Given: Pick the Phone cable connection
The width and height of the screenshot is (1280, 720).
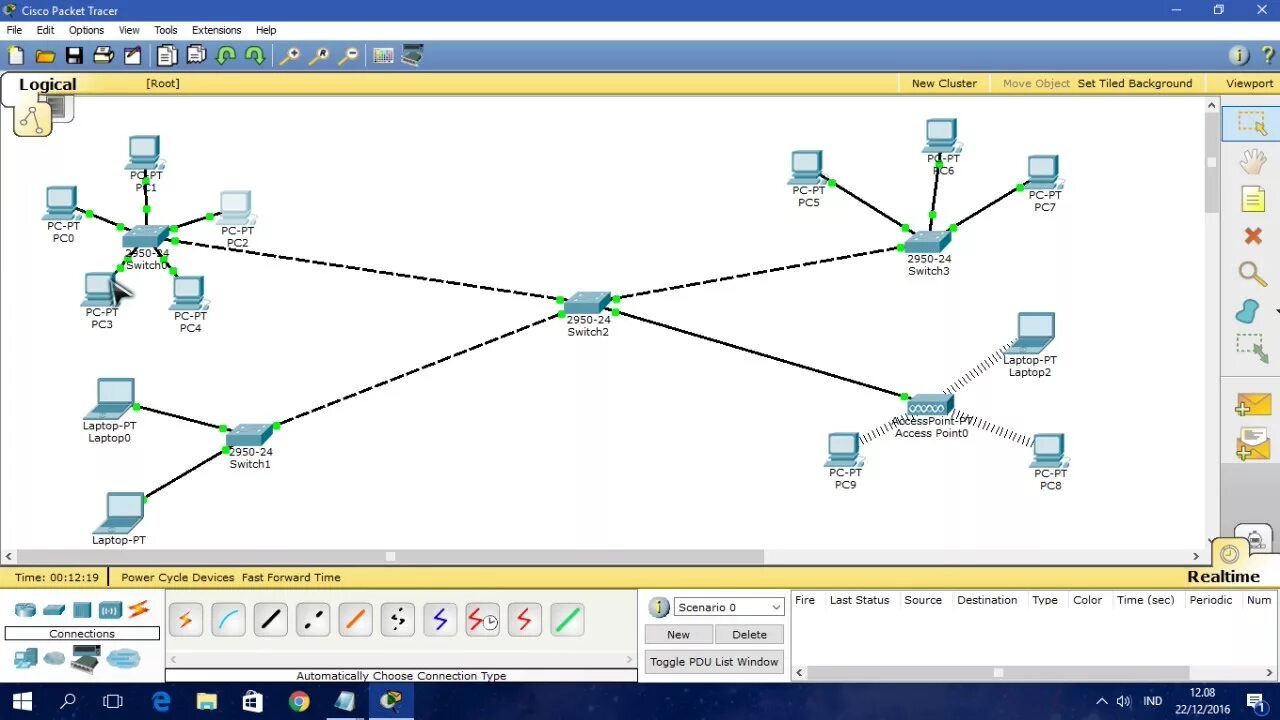Looking at the screenshot, I should 398,620.
